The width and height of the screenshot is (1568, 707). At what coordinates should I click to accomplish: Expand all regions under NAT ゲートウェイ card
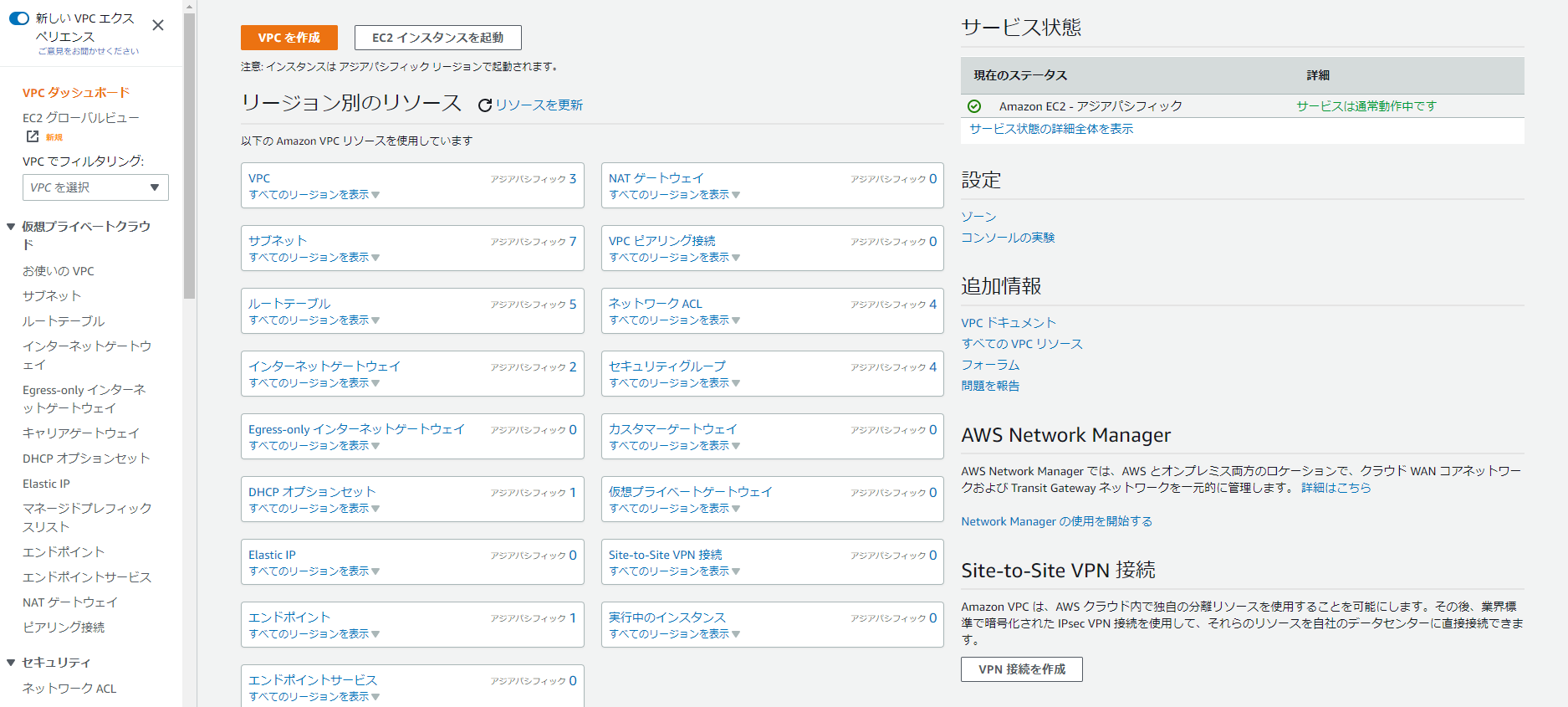click(x=674, y=195)
